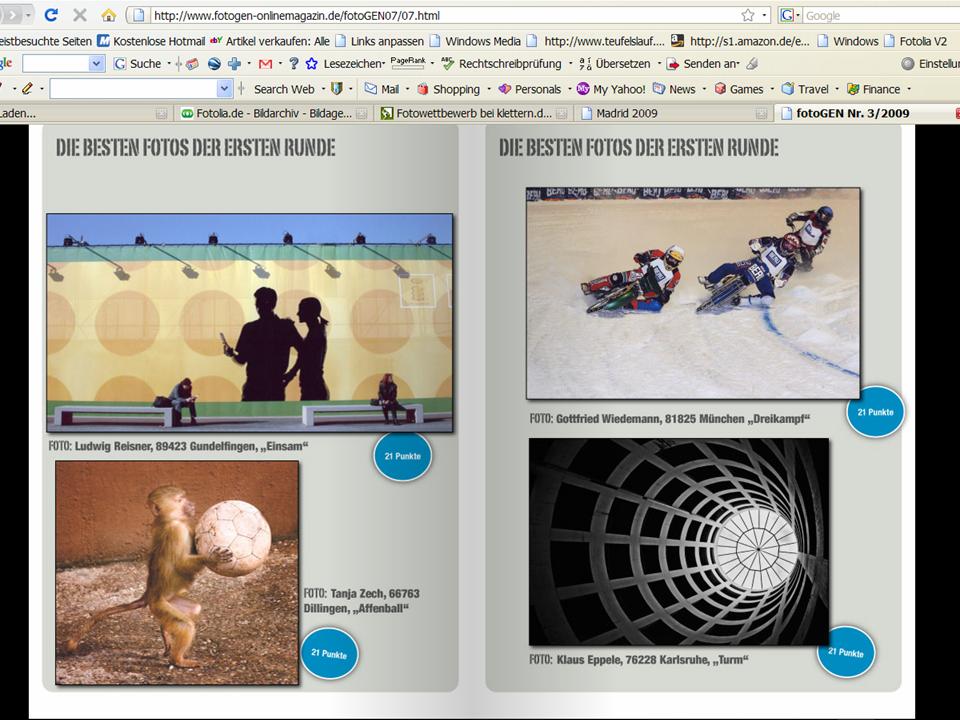
Task: Open Yahoo Mail from the toolbar
Action: 381,89
